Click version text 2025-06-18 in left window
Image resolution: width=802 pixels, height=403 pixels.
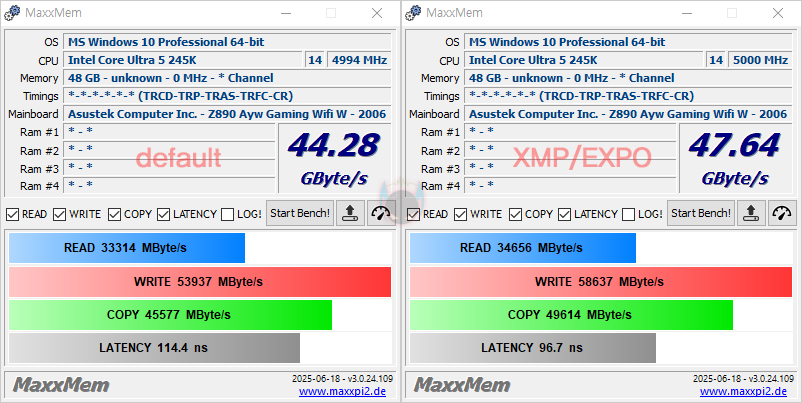pyautogui.click(x=342, y=379)
